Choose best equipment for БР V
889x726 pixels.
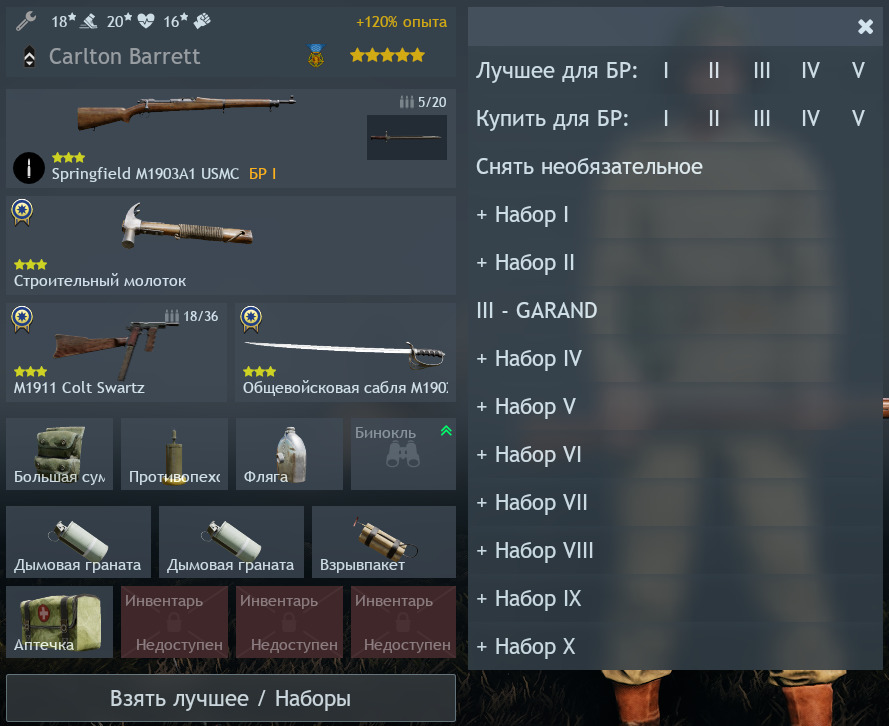858,71
